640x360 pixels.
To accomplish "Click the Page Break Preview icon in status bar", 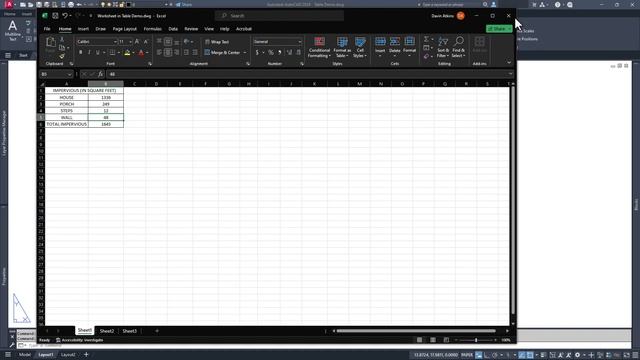I will 446,340.
